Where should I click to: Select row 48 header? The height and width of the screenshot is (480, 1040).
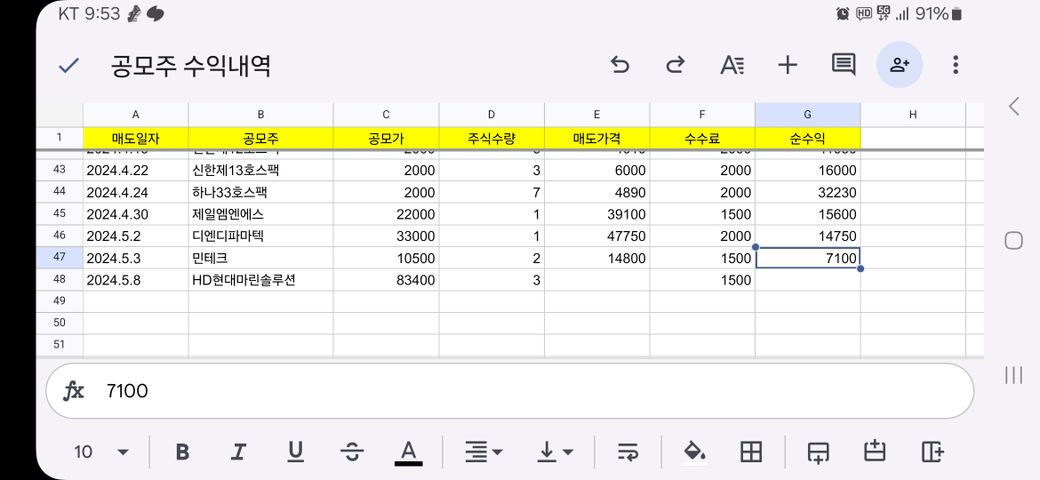[59, 280]
